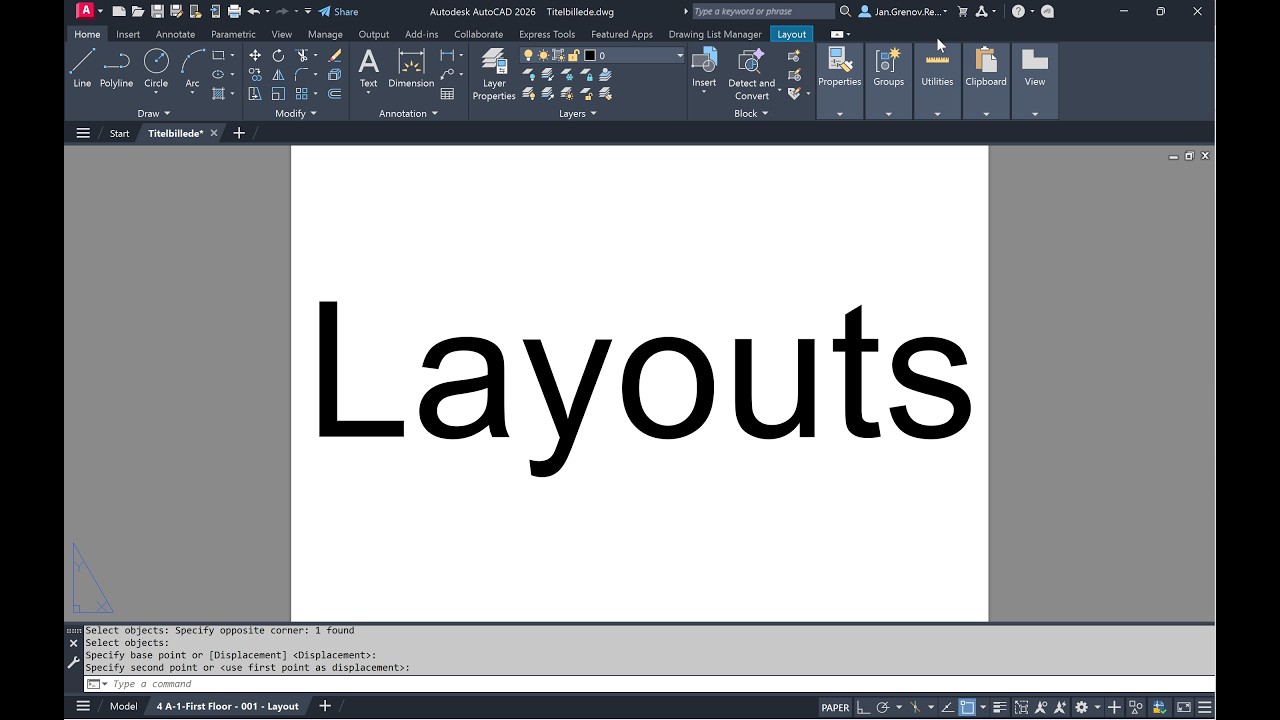Open the Parametric ribbon tab
The width and height of the screenshot is (1280, 720).
(233, 34)
